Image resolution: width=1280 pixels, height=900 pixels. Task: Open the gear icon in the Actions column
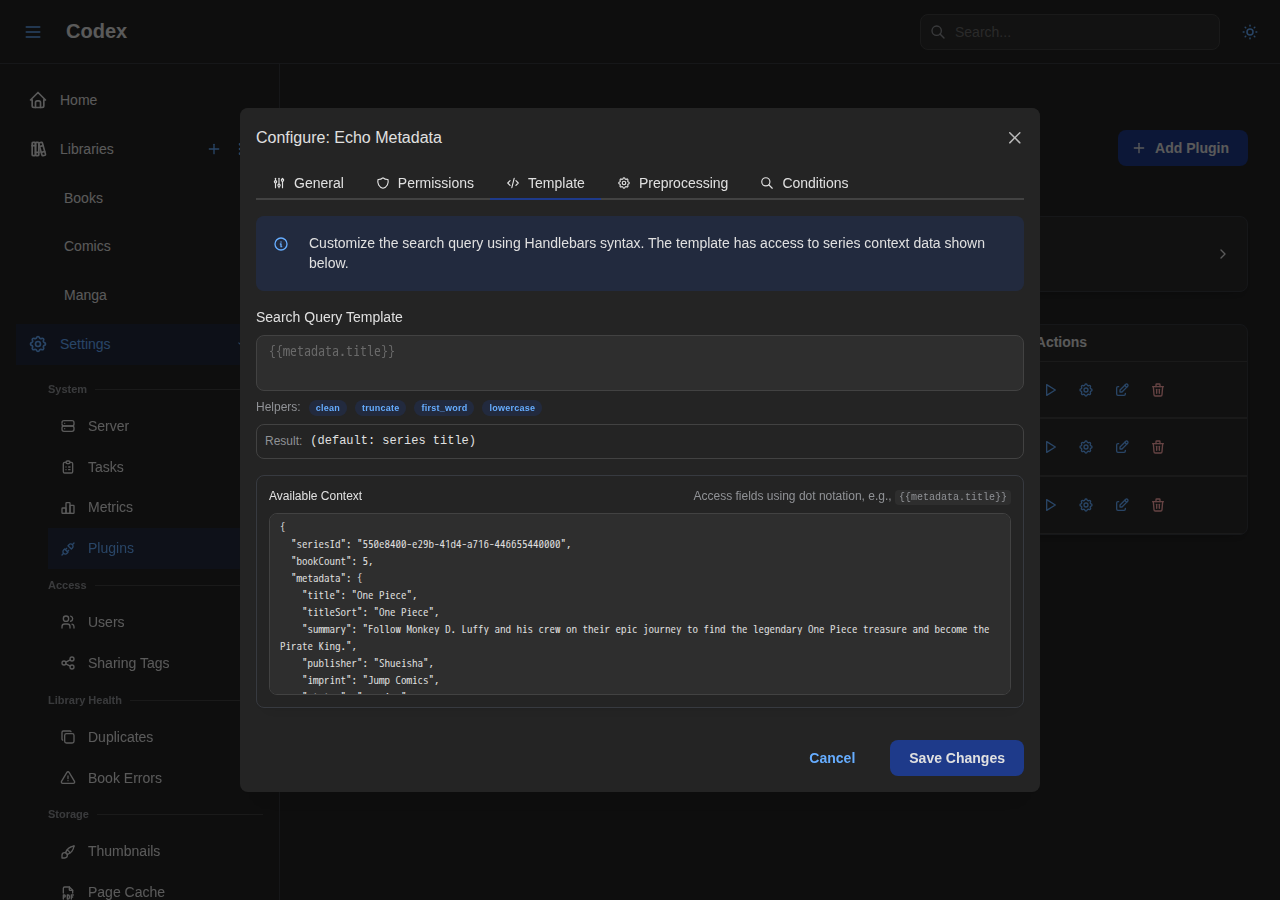tap(1085, 389)
